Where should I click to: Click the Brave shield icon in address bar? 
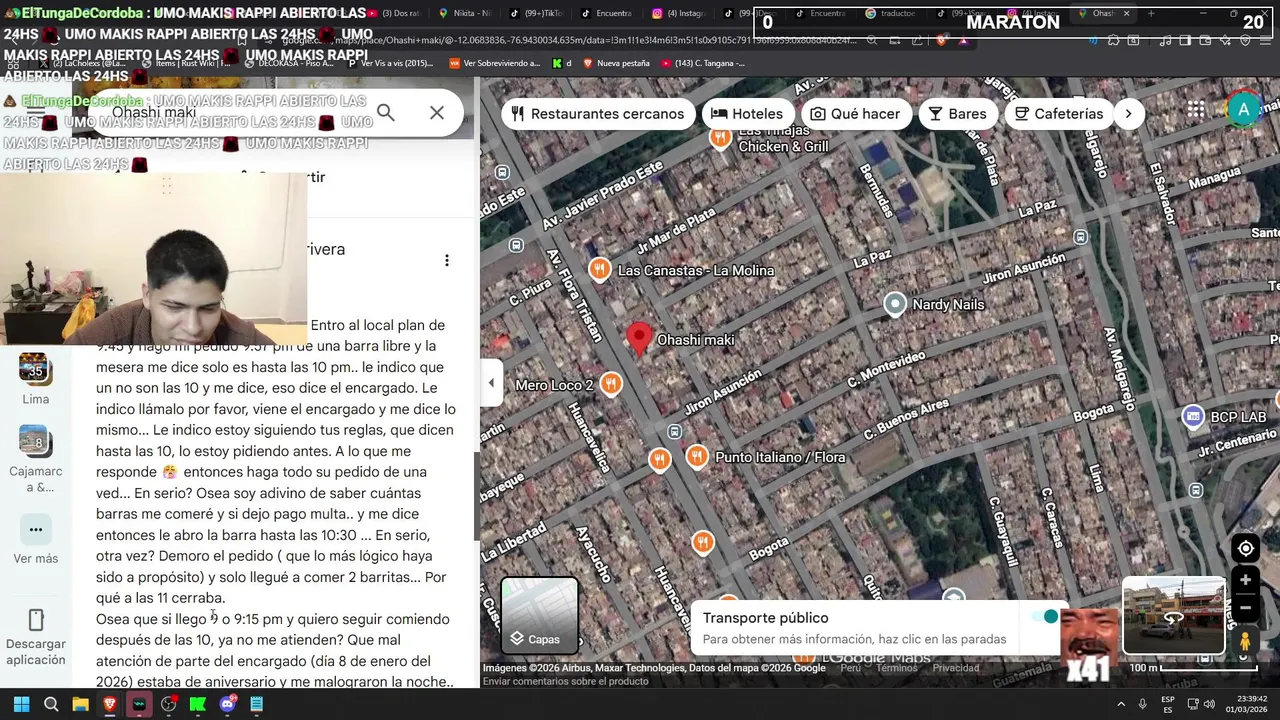tap(941, 41)
